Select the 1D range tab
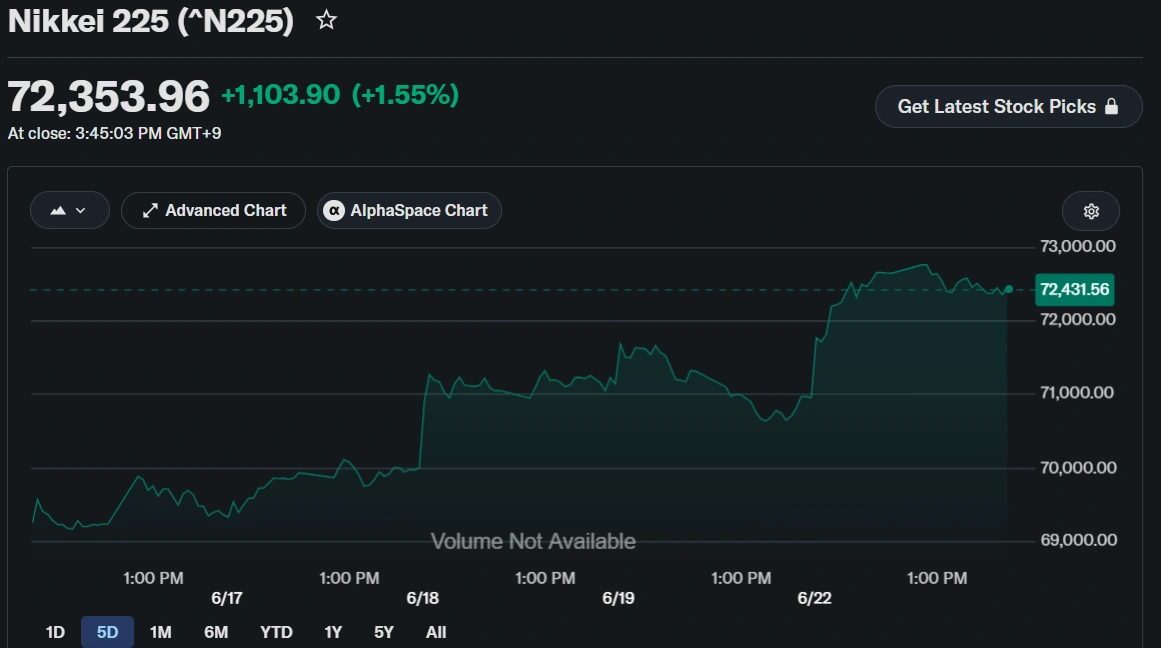The width and height of the screenshot is (1161, 648). point(55,632)
